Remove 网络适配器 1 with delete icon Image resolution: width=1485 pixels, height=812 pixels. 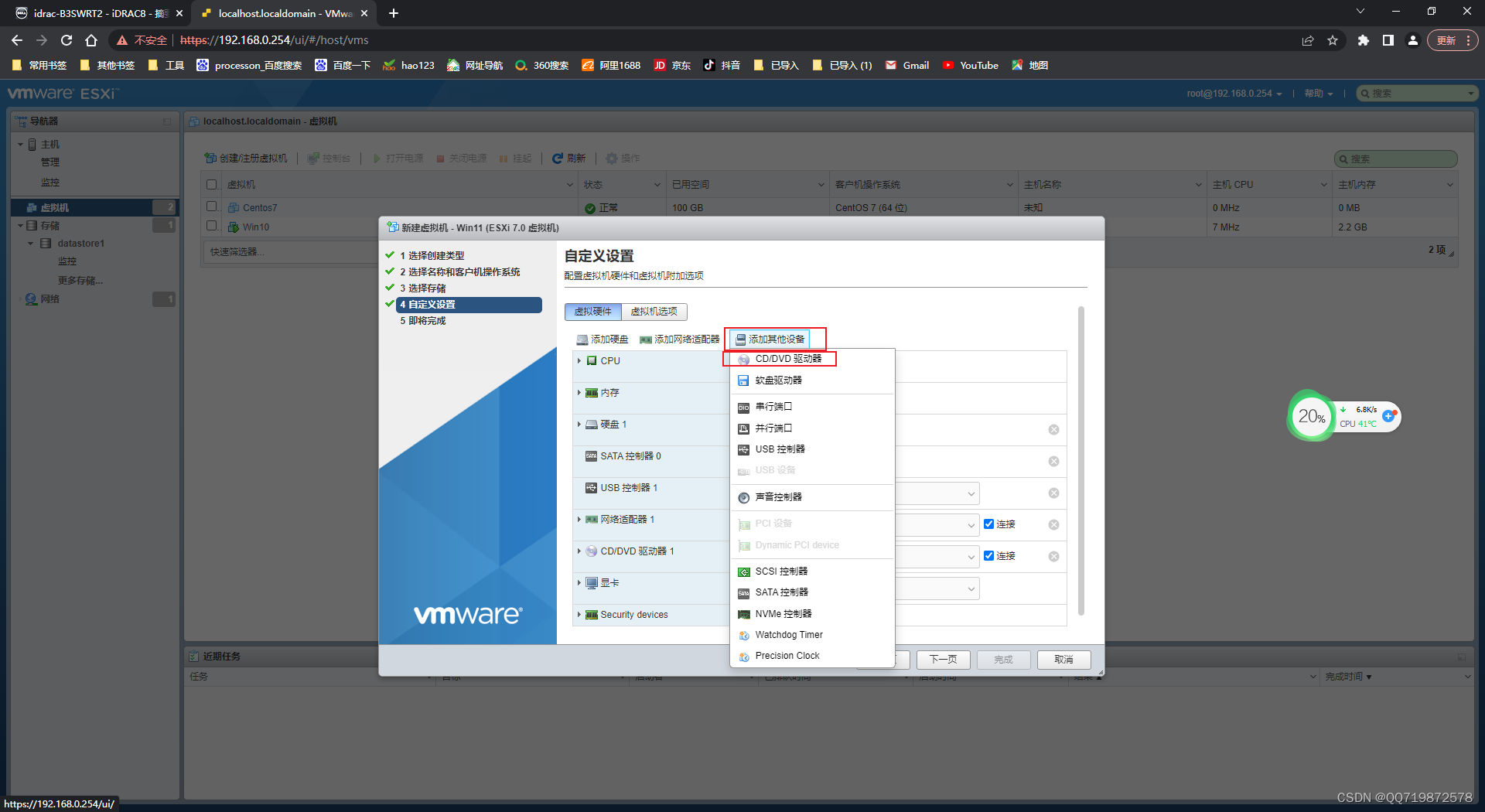(x=1053, y=525)
